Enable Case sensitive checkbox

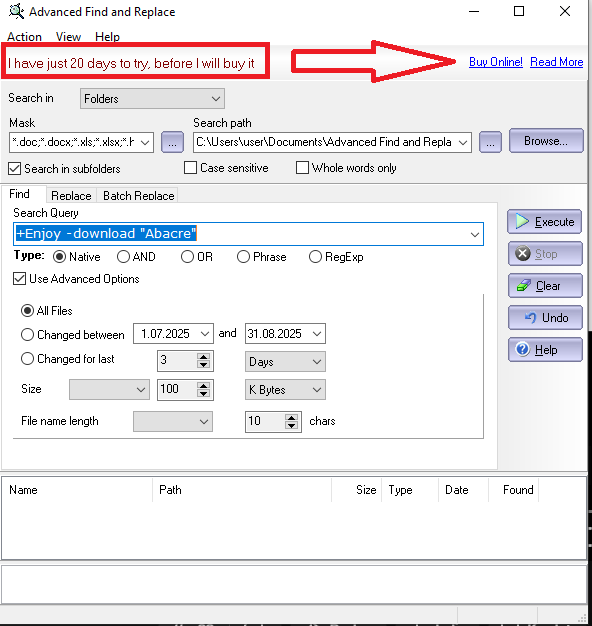coord(190,168)
